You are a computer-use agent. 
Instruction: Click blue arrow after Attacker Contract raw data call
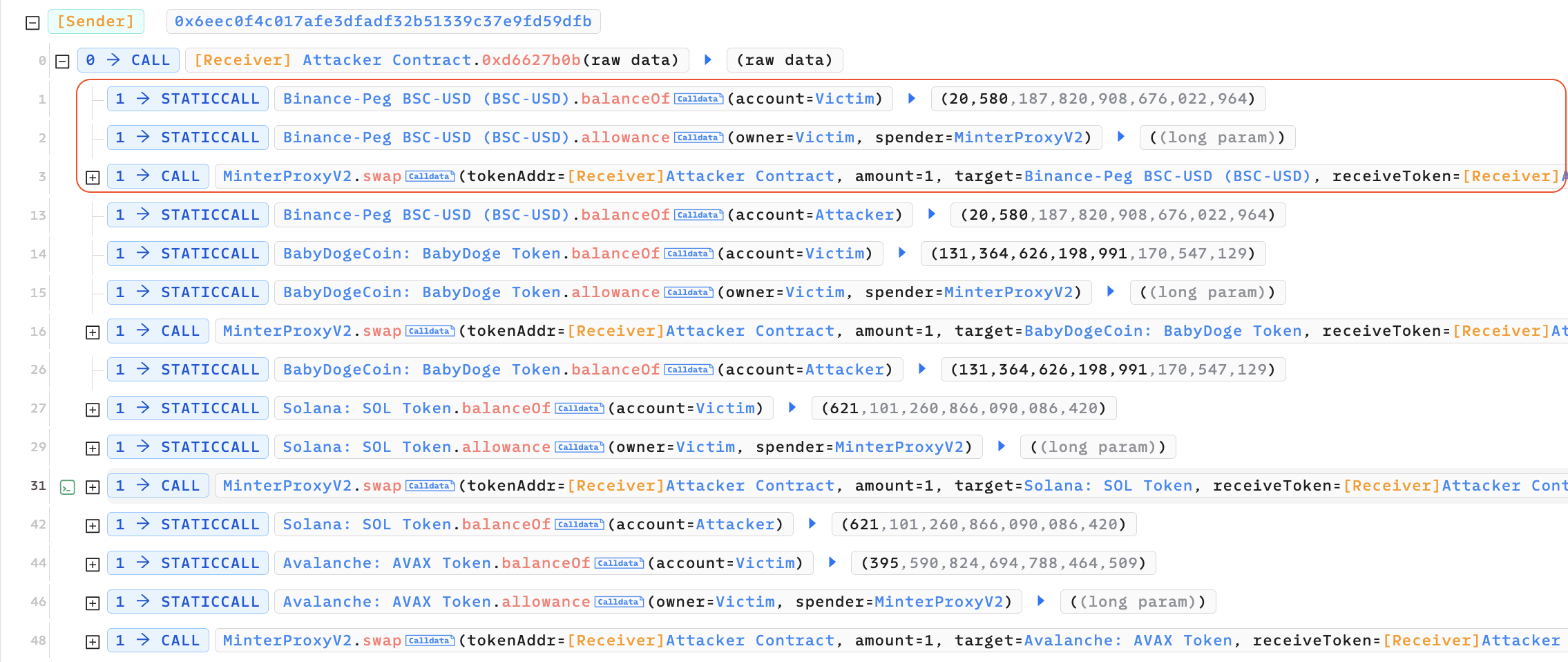click(x=708, y=60)
